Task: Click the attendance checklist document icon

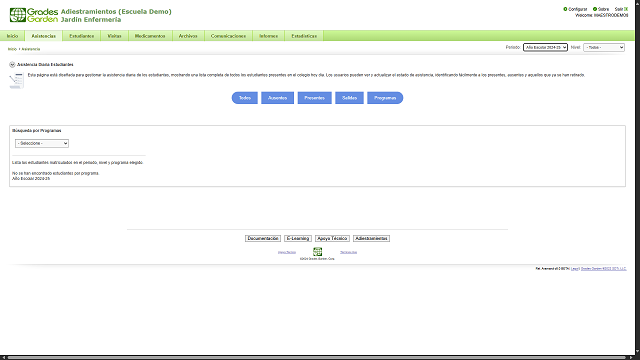Action: click(x=16, y=80)
